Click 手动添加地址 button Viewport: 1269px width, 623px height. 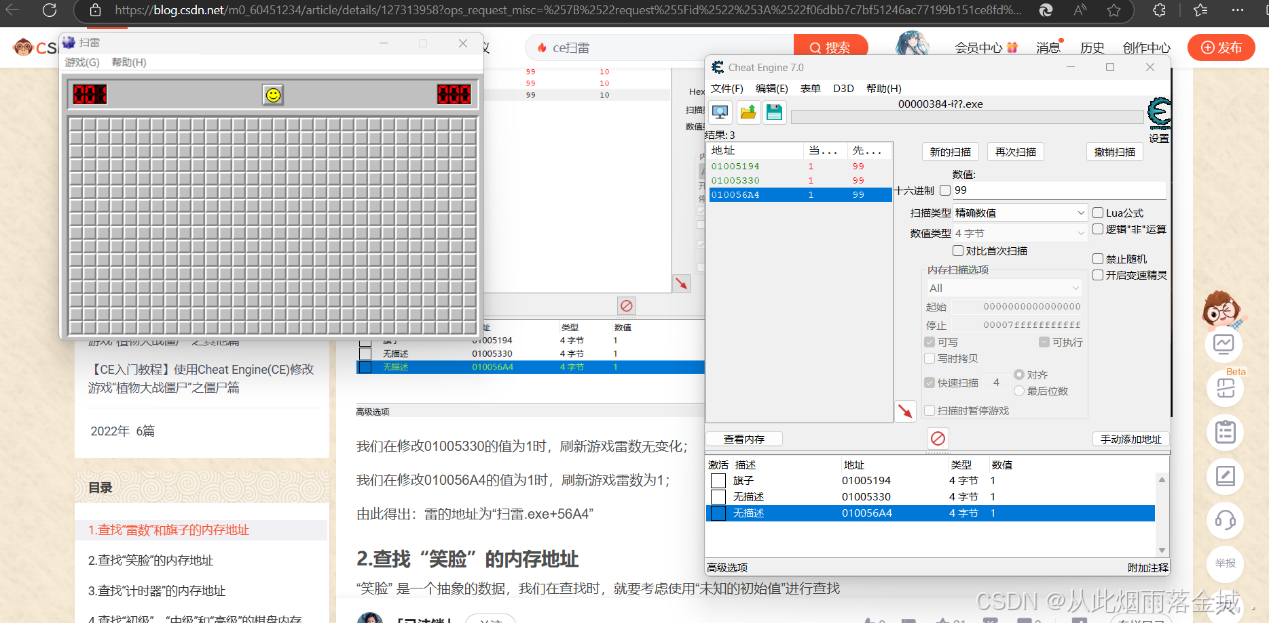click(1131, 439)
